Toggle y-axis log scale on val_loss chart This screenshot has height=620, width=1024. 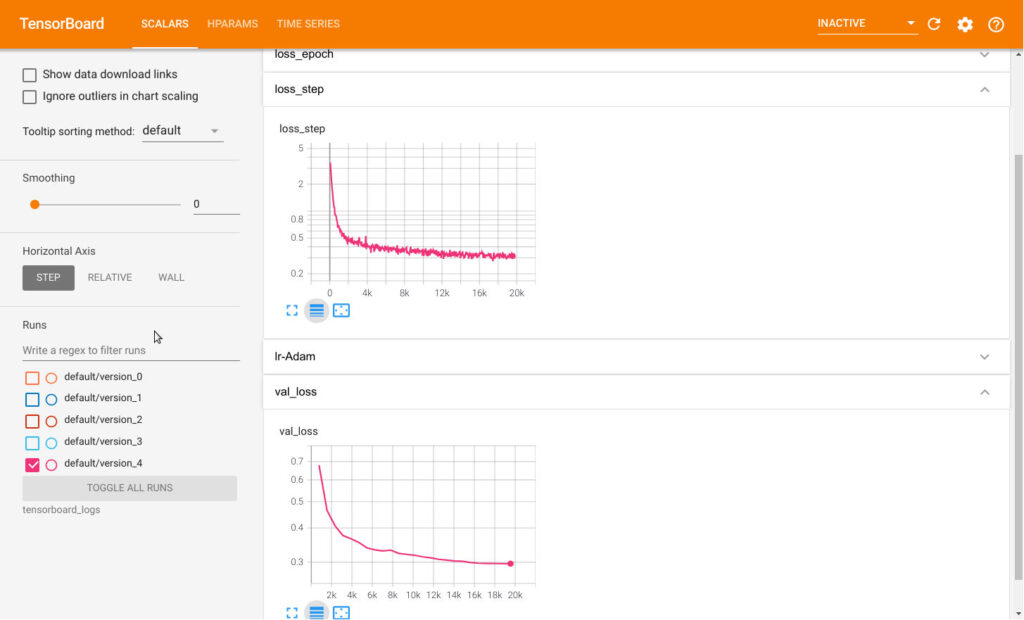pos(316,612)
